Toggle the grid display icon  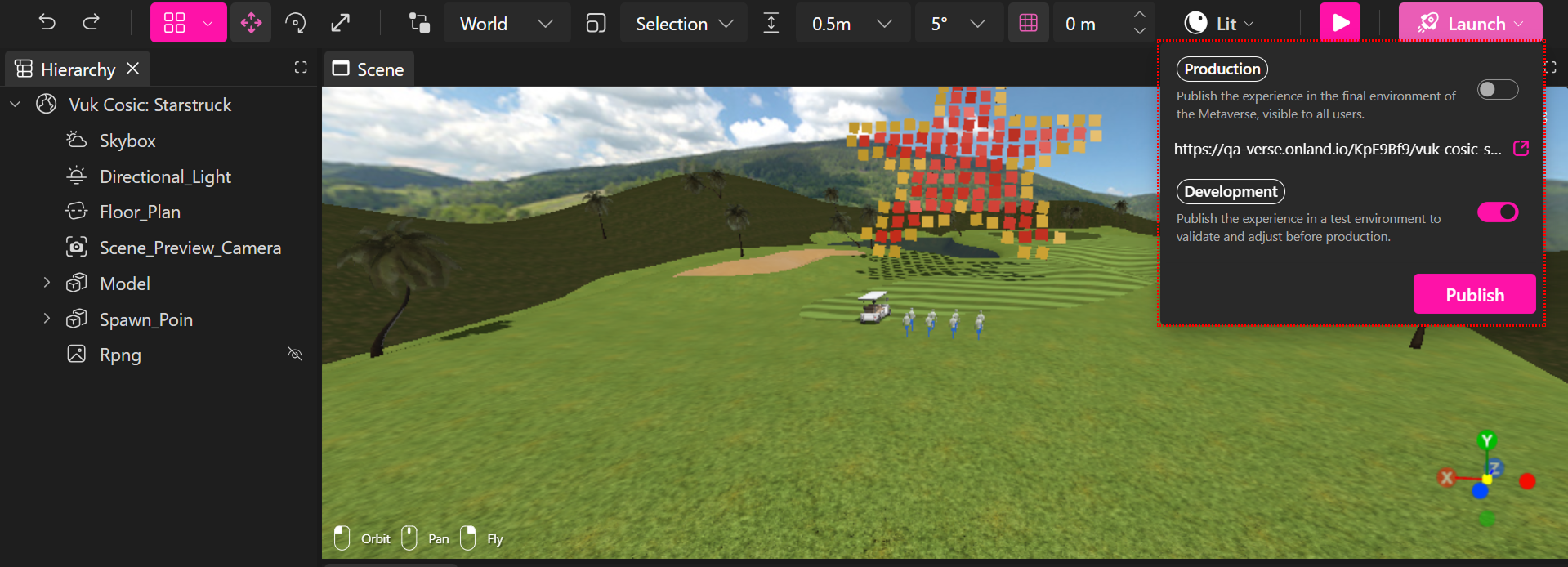click(1028, 23)
